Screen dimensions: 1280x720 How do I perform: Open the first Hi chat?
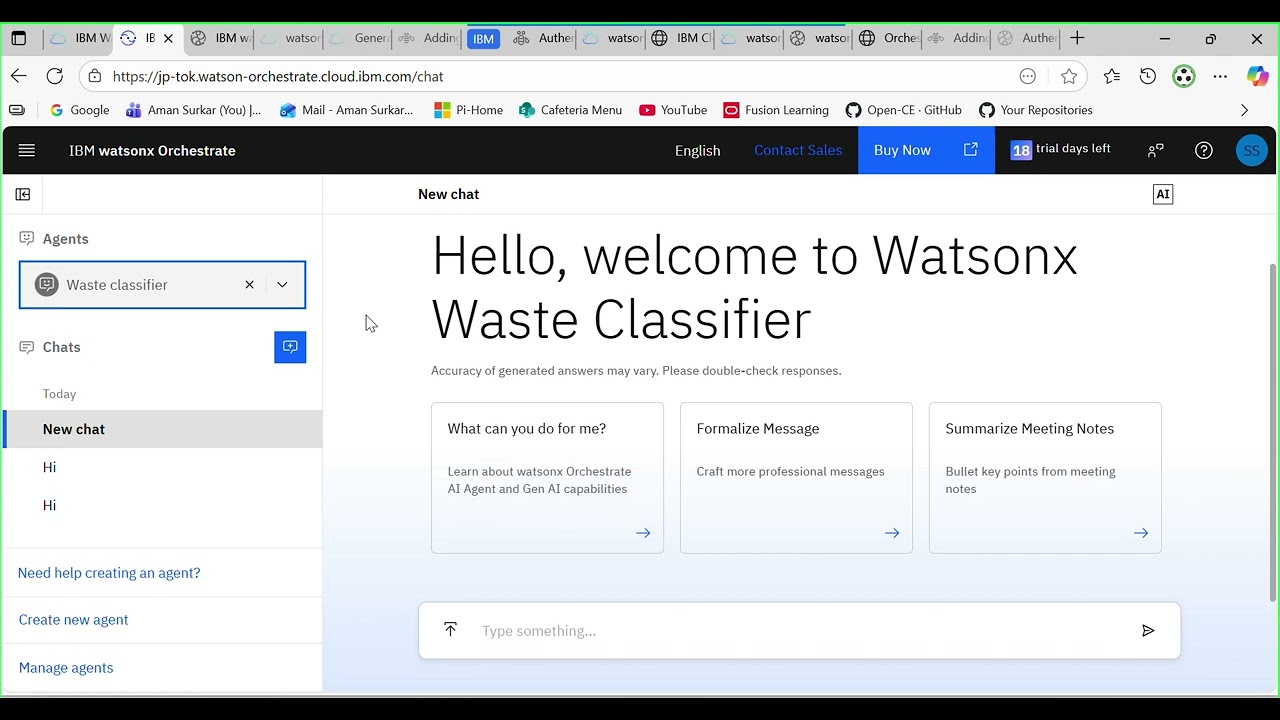pos(163,467)
